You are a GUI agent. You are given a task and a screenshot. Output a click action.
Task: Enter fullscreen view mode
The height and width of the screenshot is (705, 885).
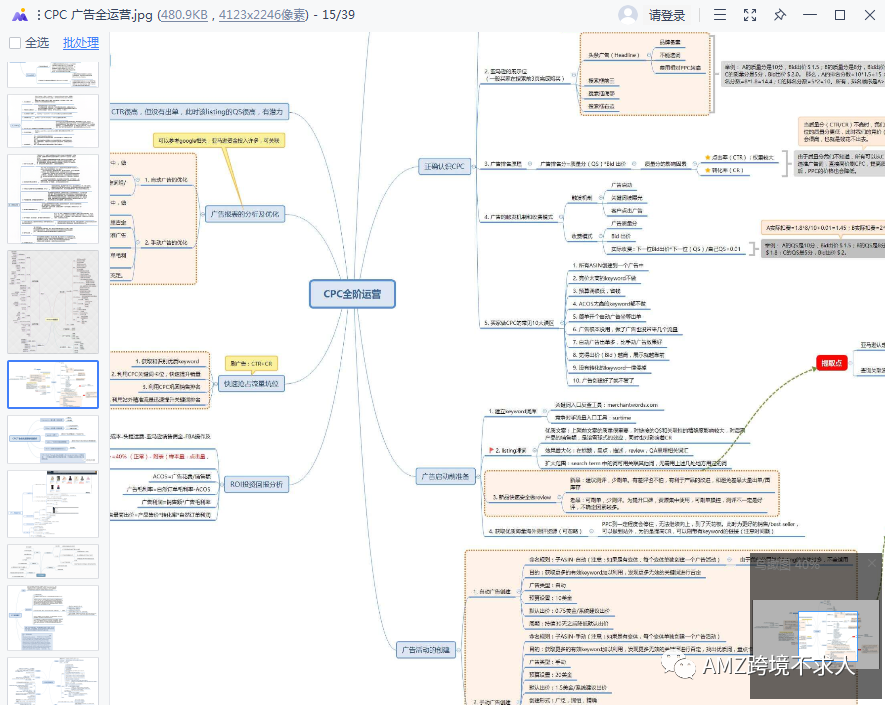[x=750, y=15]
